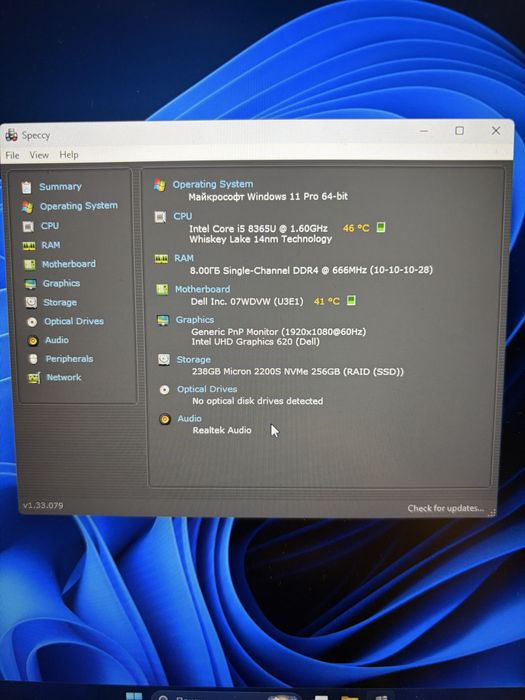Click the Micron 2200S NVMe storage text
Image resolution: width=525 pixels, height=700 pixels.
coord(298,371)
